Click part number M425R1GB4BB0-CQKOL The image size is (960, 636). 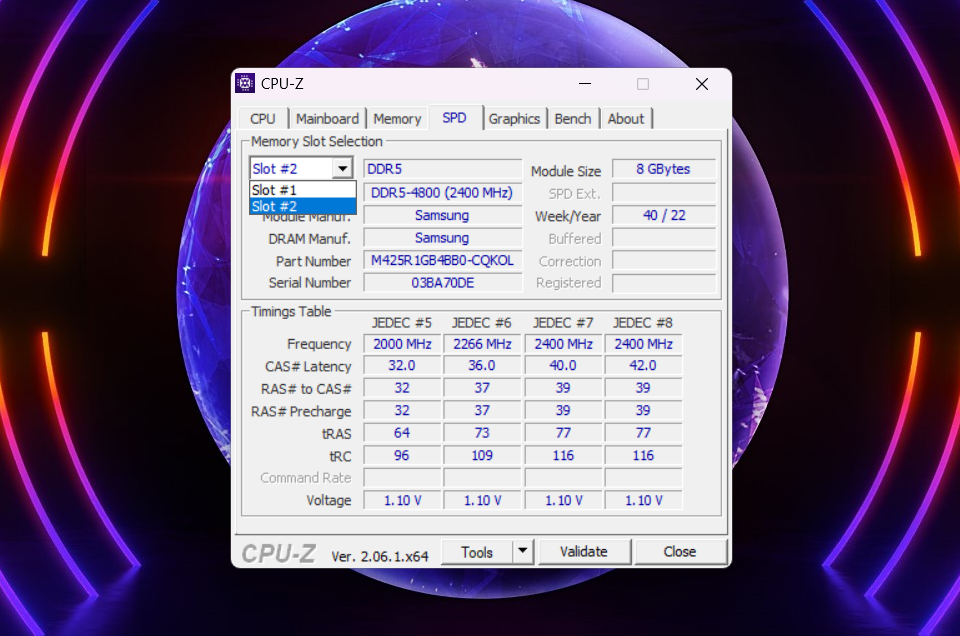click(443, 261)
